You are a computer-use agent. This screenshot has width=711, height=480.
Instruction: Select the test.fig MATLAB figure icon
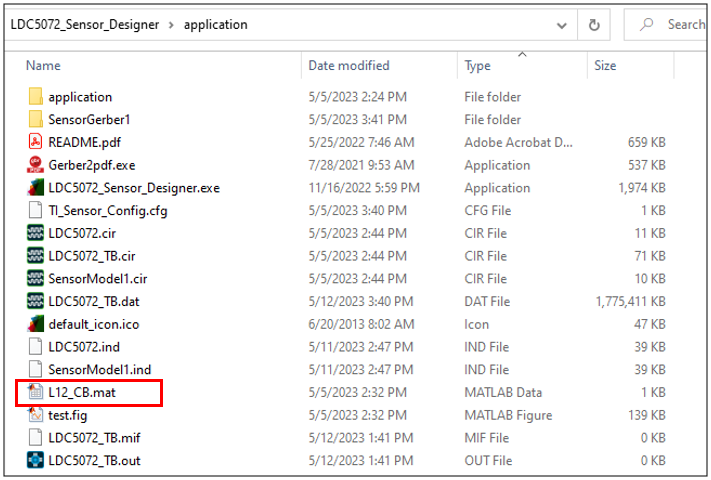tap(36, 415)
